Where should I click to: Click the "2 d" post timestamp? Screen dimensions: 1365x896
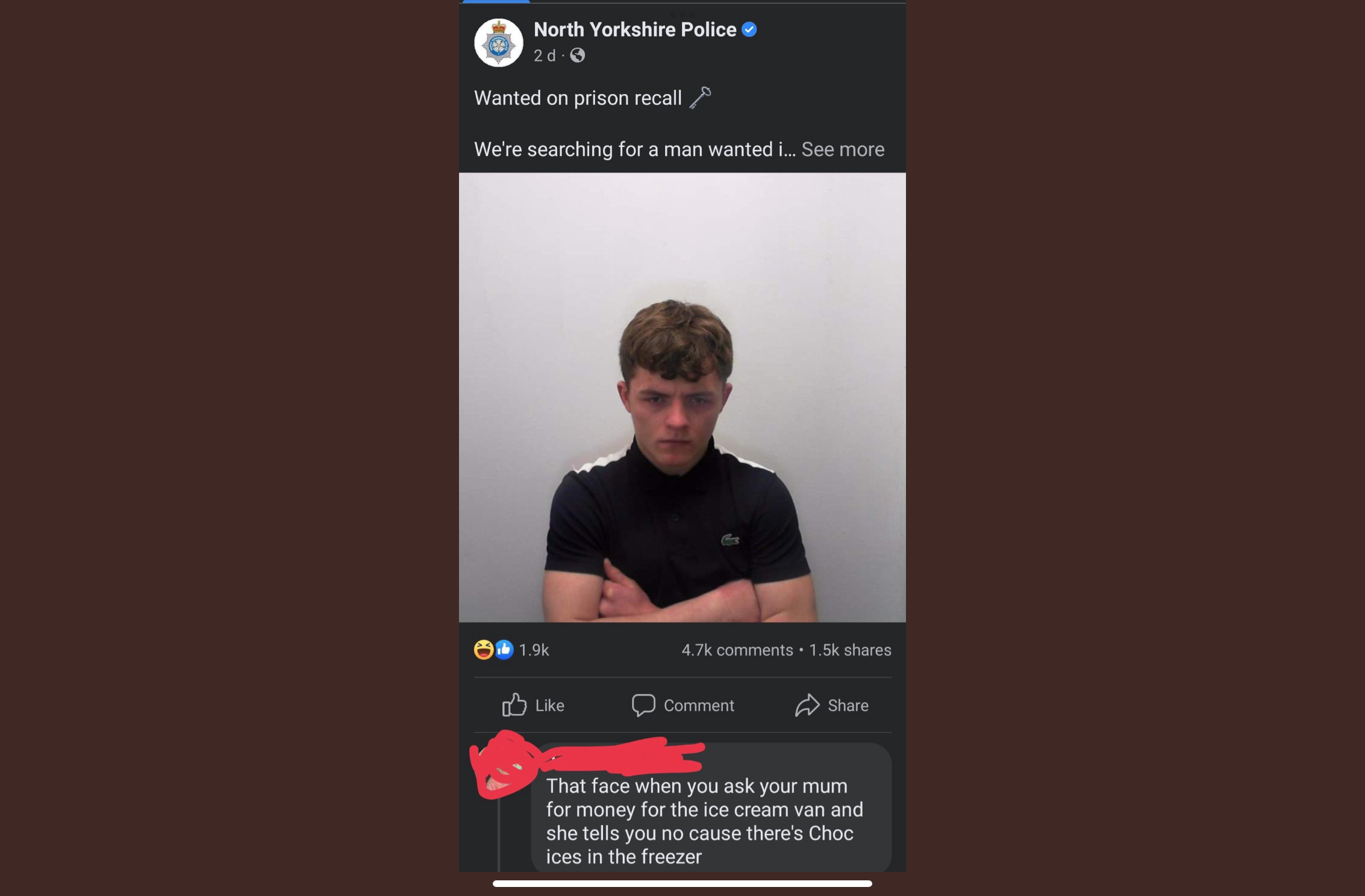point(544,55)
